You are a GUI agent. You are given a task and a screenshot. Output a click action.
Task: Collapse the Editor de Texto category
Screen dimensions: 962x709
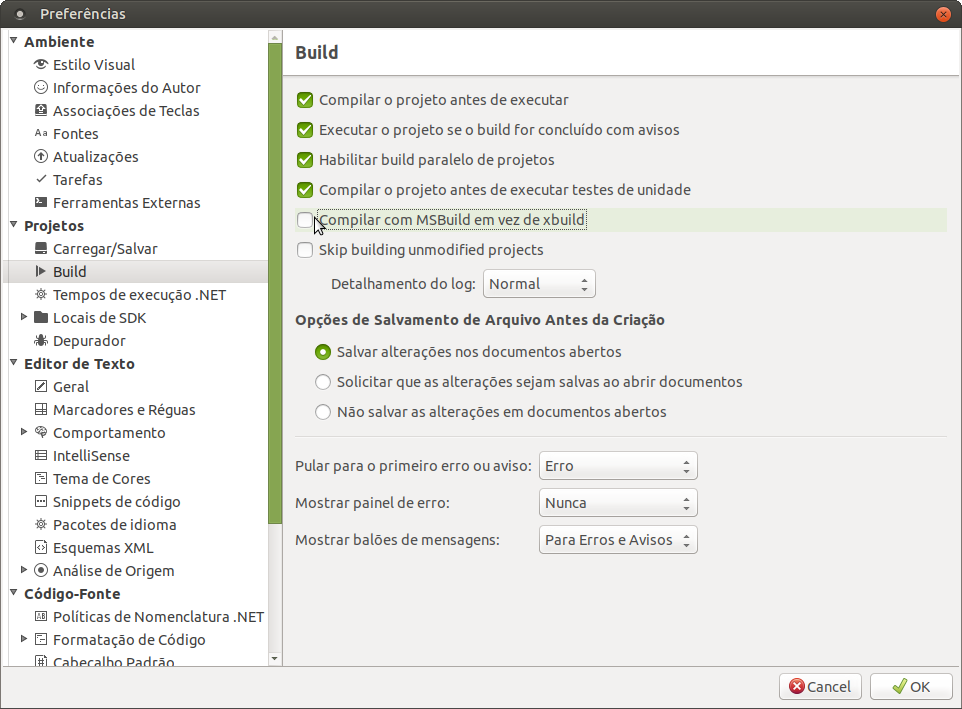(13, 363)
